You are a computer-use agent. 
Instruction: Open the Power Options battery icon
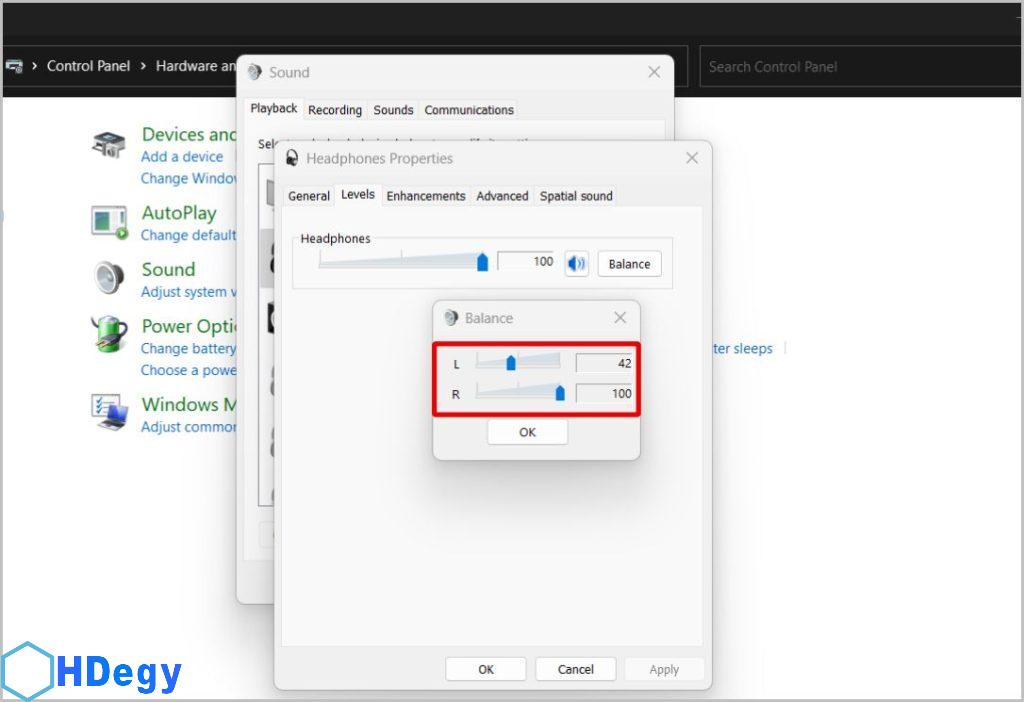click(109, 335)
